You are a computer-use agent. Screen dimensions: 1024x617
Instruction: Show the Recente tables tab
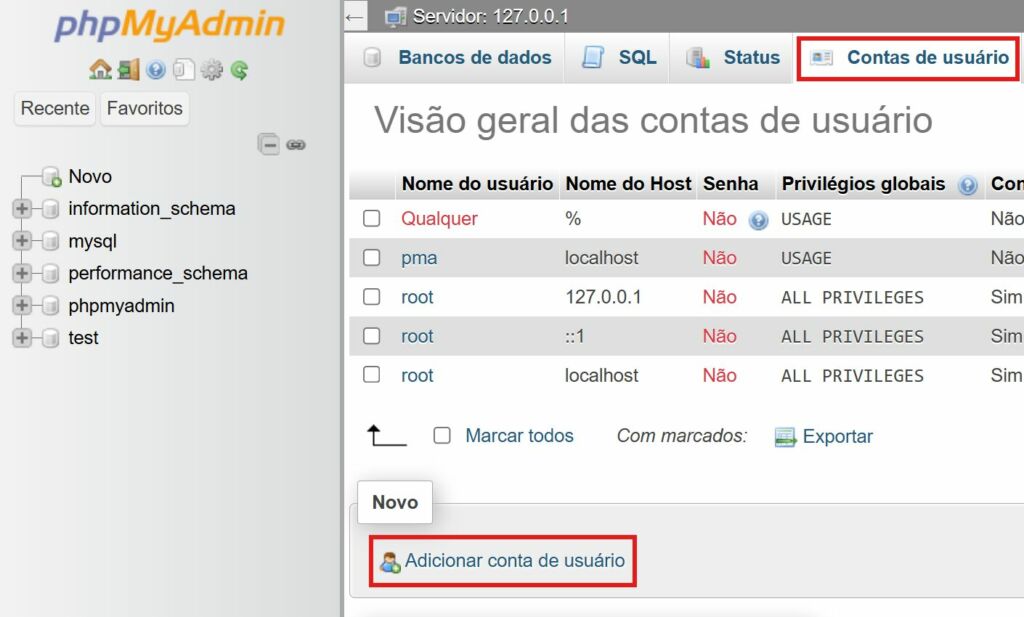point(55,108)
